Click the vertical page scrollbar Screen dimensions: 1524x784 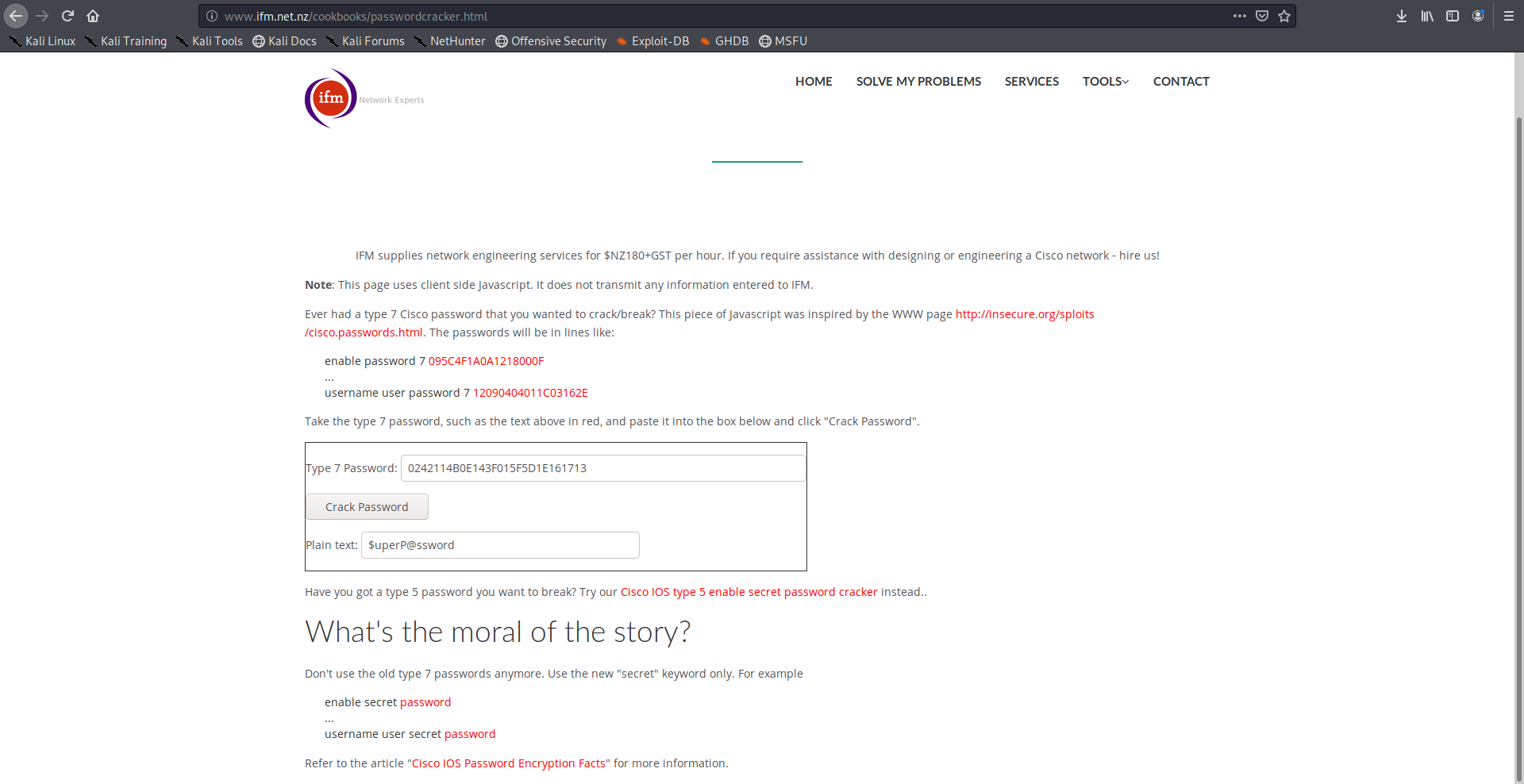coord(1518,444)
